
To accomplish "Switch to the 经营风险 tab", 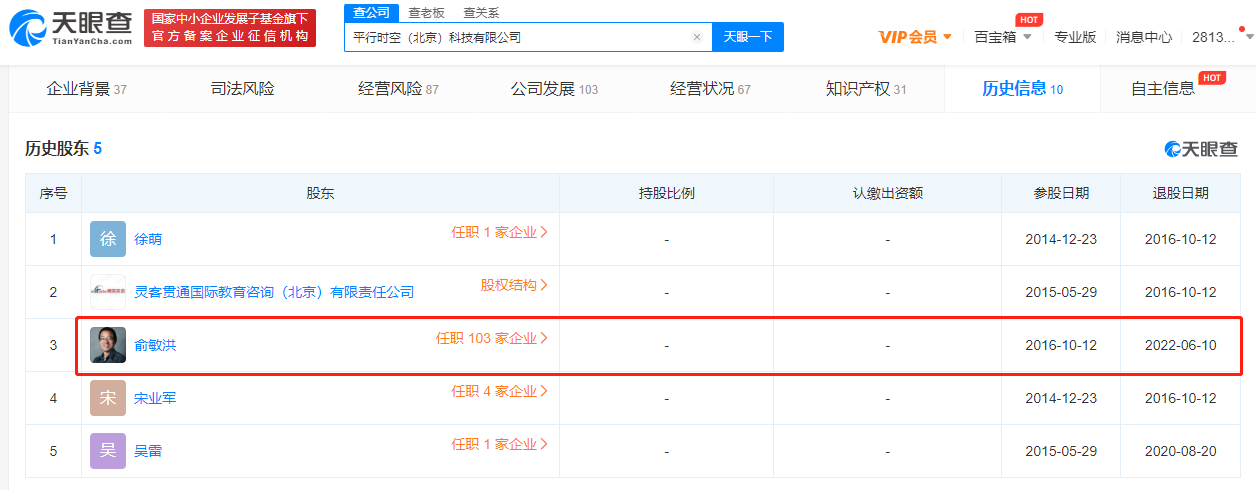I will pos(398,89).
